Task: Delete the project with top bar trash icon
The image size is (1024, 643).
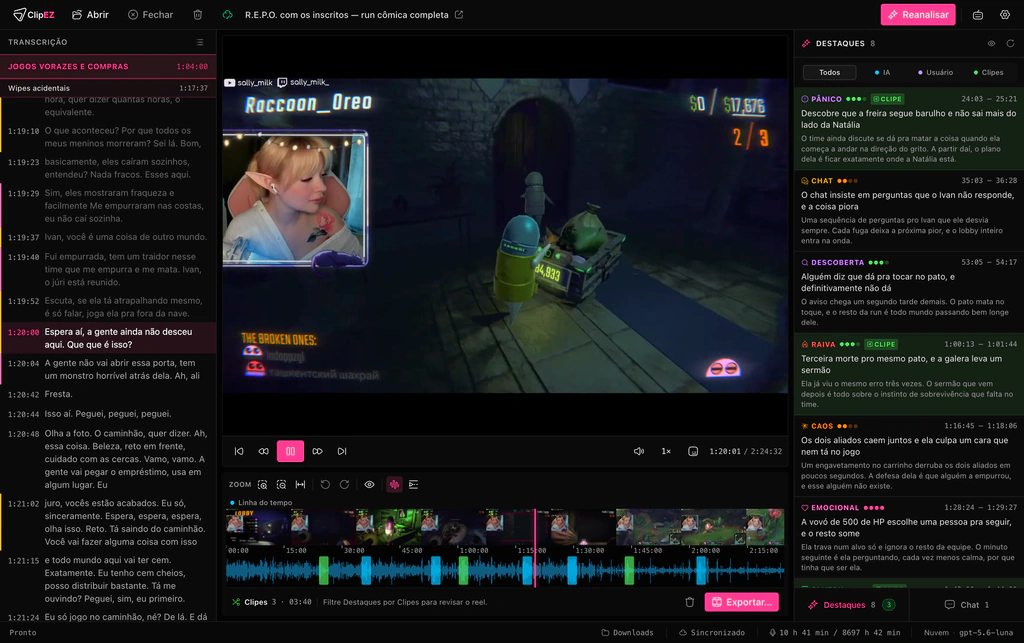Action: click(198, 14)
